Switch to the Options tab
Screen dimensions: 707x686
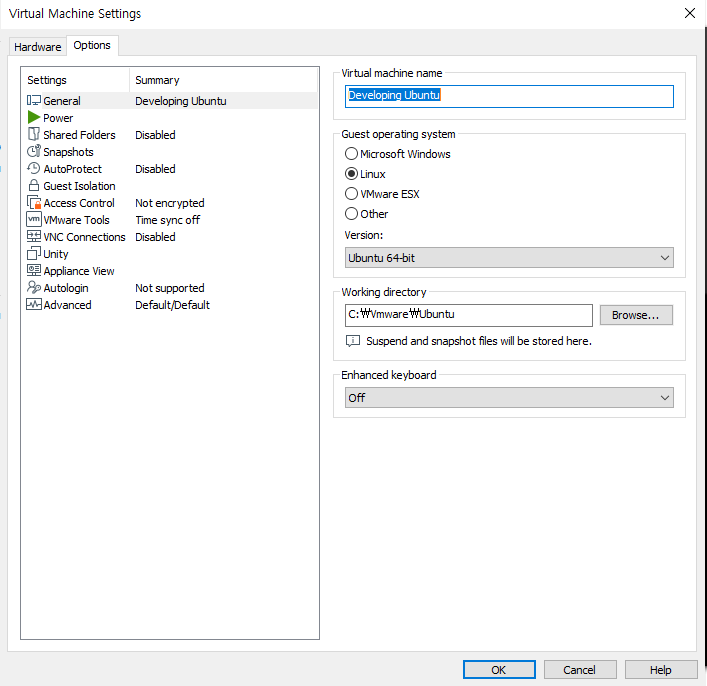point(92,45)
